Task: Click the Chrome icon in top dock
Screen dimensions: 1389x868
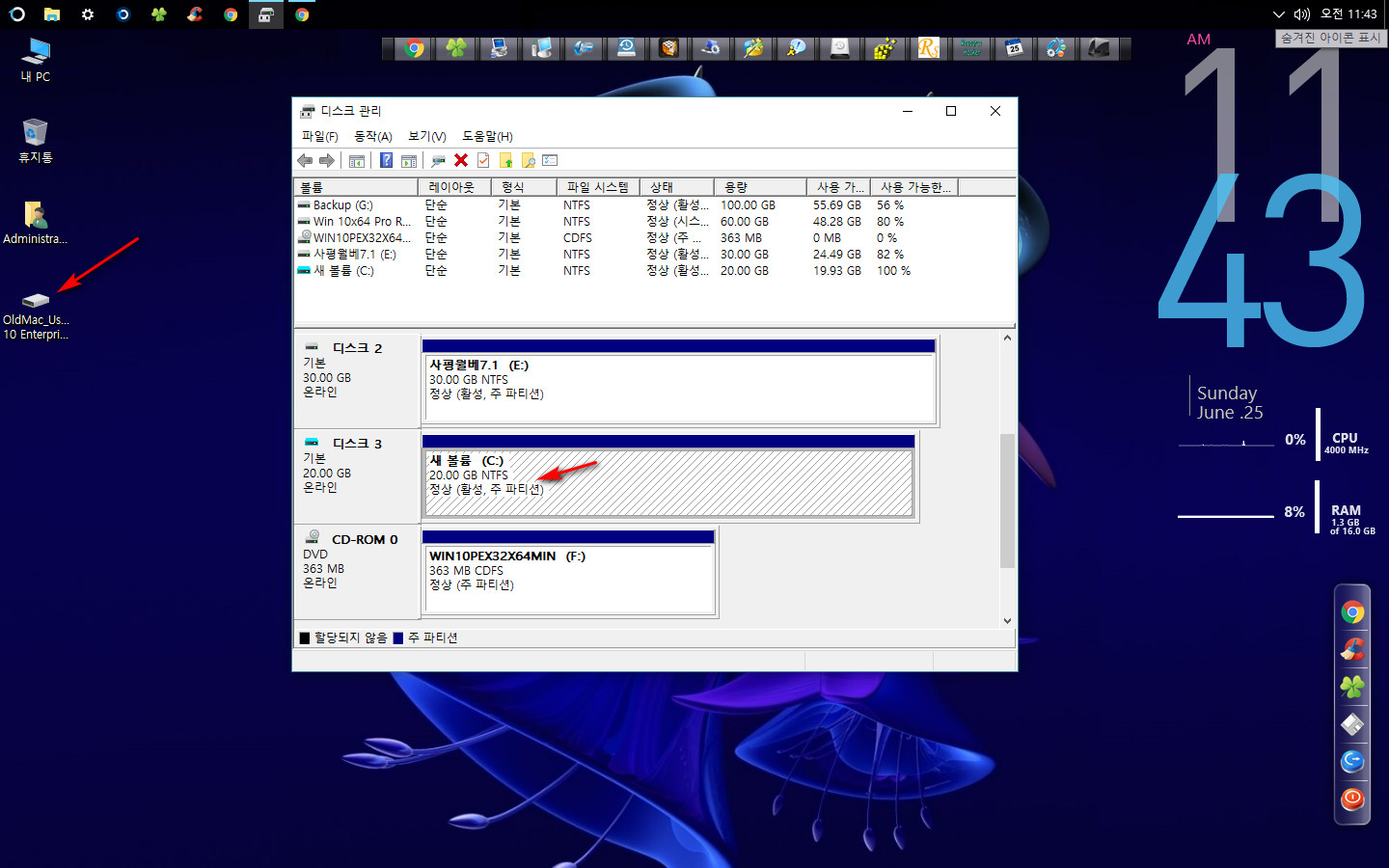Action: [415, 48]
